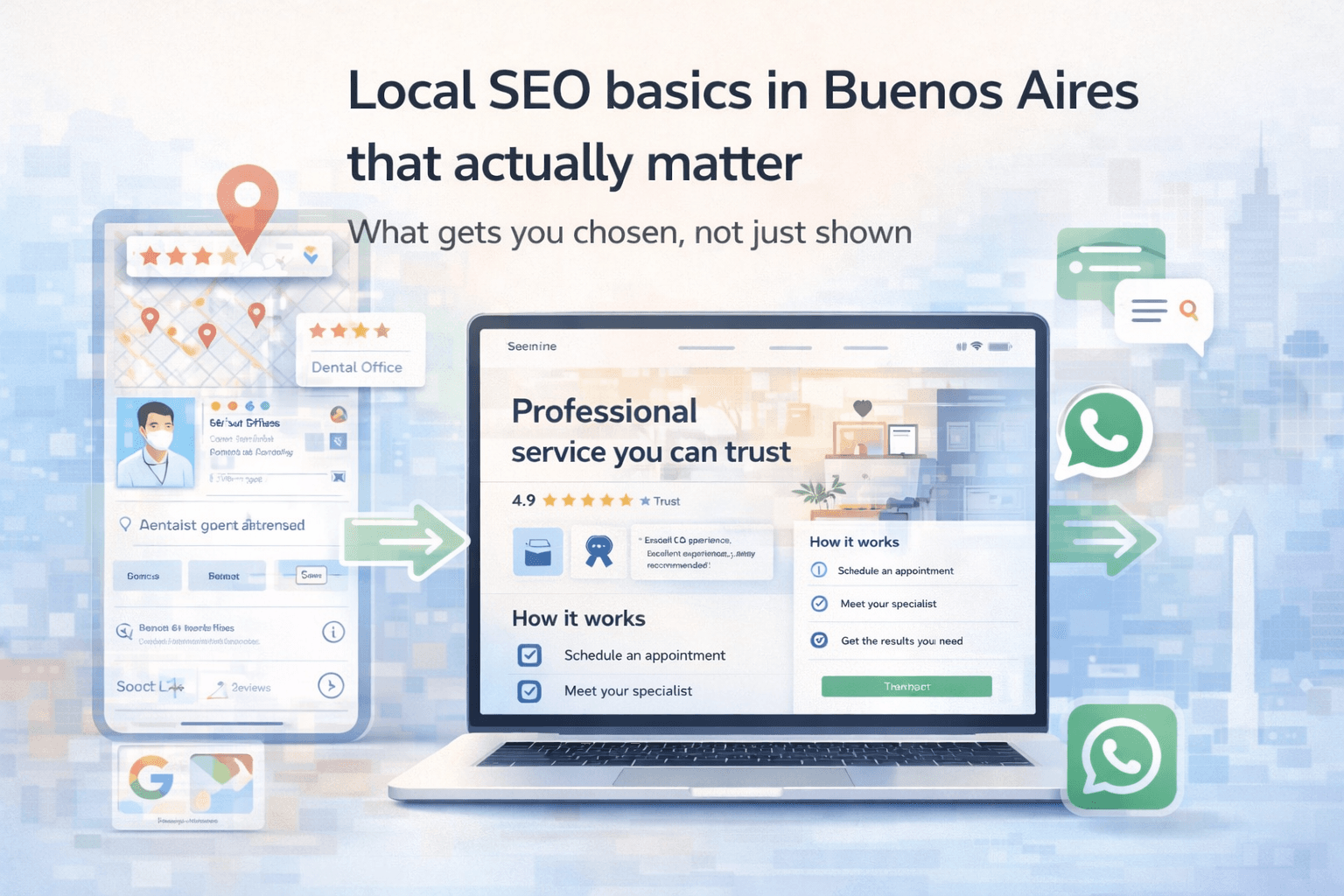Click the Save button on the phone card
This screenshot has width=1344, height=896.
tap(311, 575)
